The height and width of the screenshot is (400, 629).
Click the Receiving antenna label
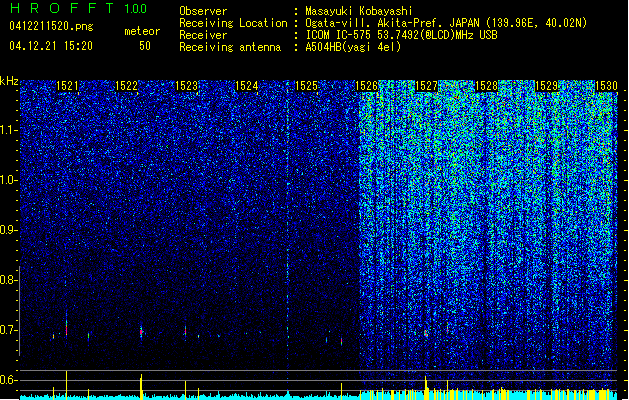pyautogui.click(x=230, y=47)
